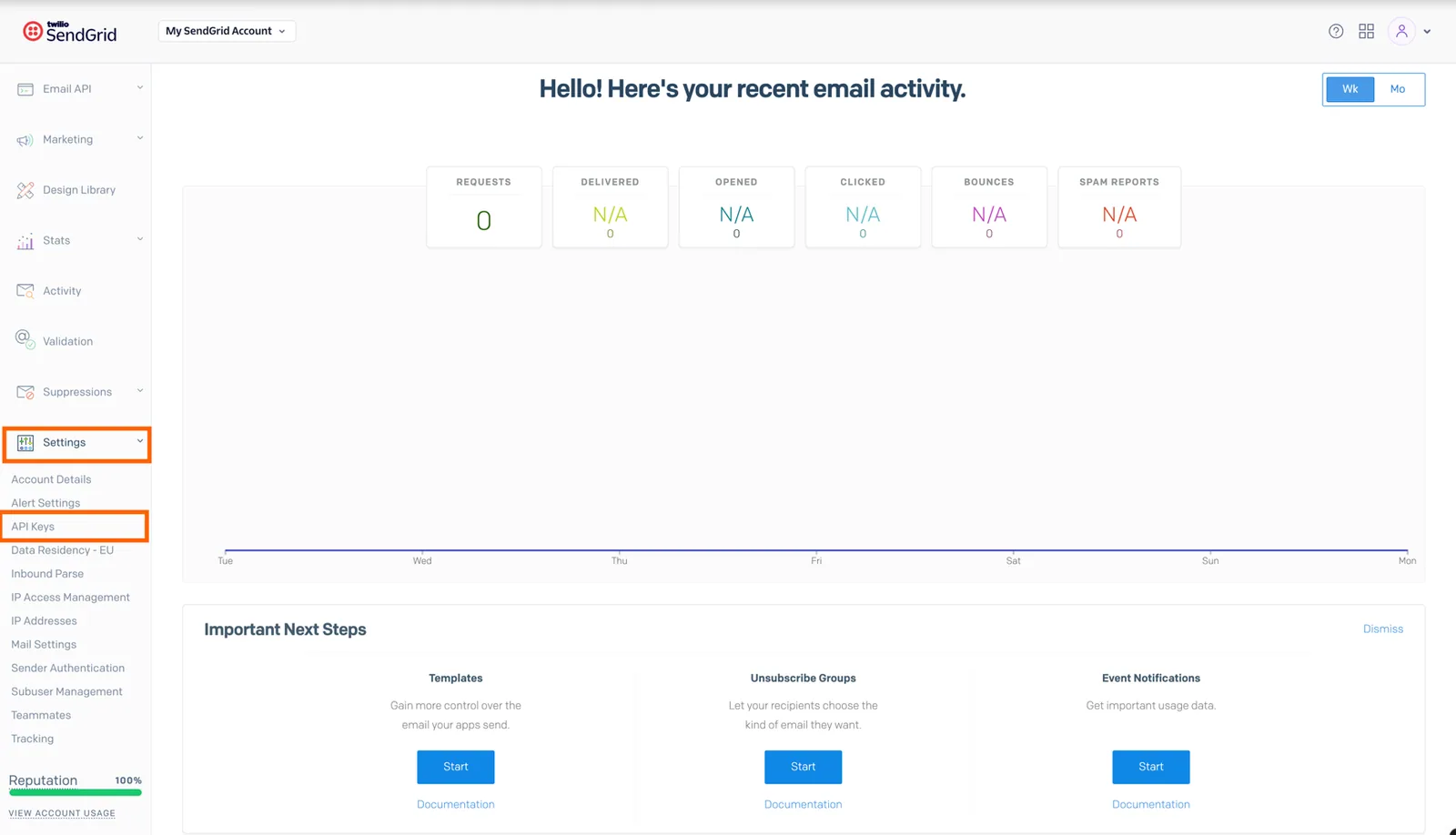Open My SendGrid Account dropdown
This screenshot has width=1456, height=835.
[227, 31]
